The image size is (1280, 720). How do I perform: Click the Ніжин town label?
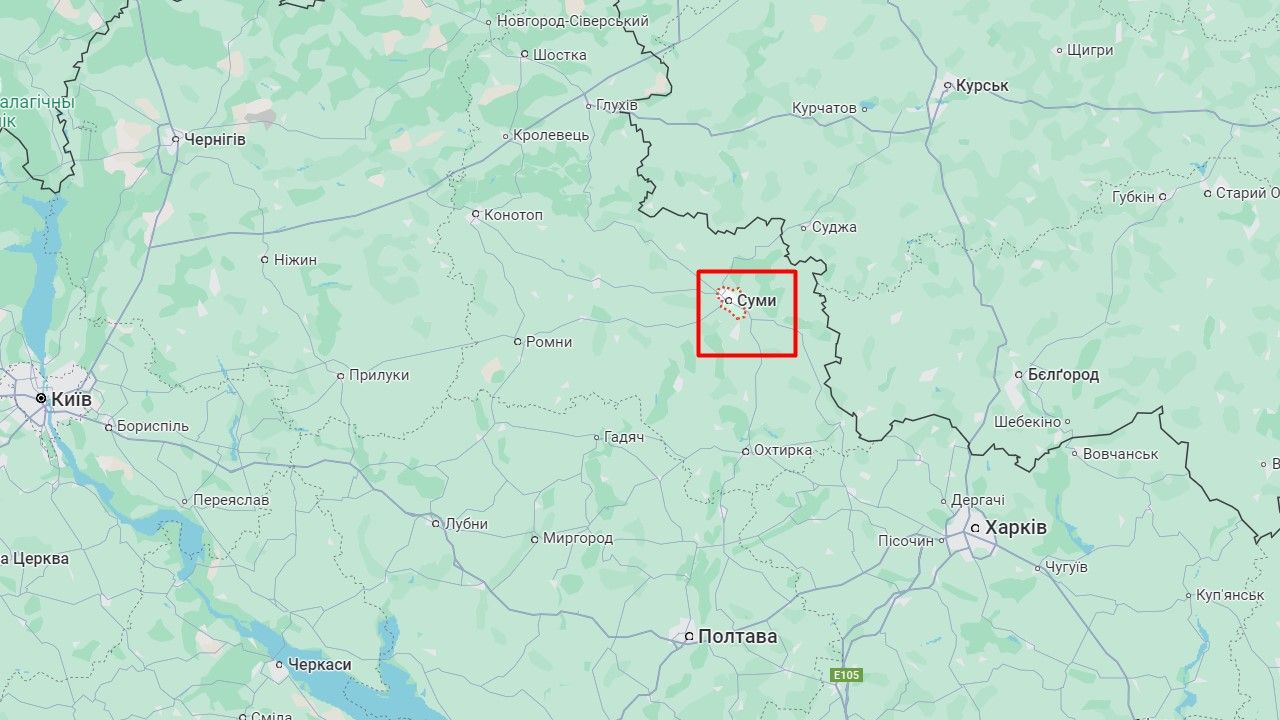(295, 260)
